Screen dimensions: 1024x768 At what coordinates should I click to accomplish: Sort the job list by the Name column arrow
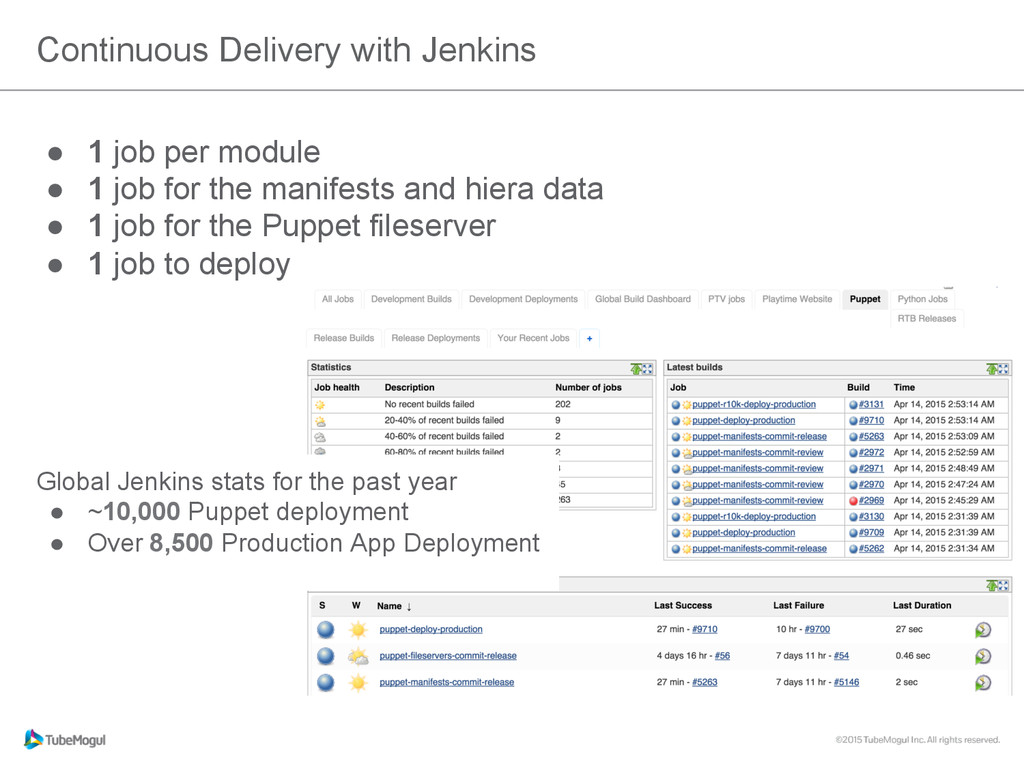[x=409, y=607]
